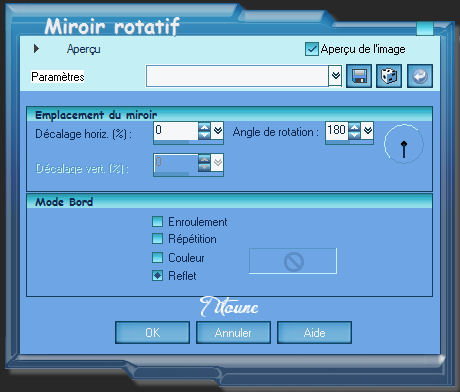Expand the Aperçu preview triangle

(36, 49)
